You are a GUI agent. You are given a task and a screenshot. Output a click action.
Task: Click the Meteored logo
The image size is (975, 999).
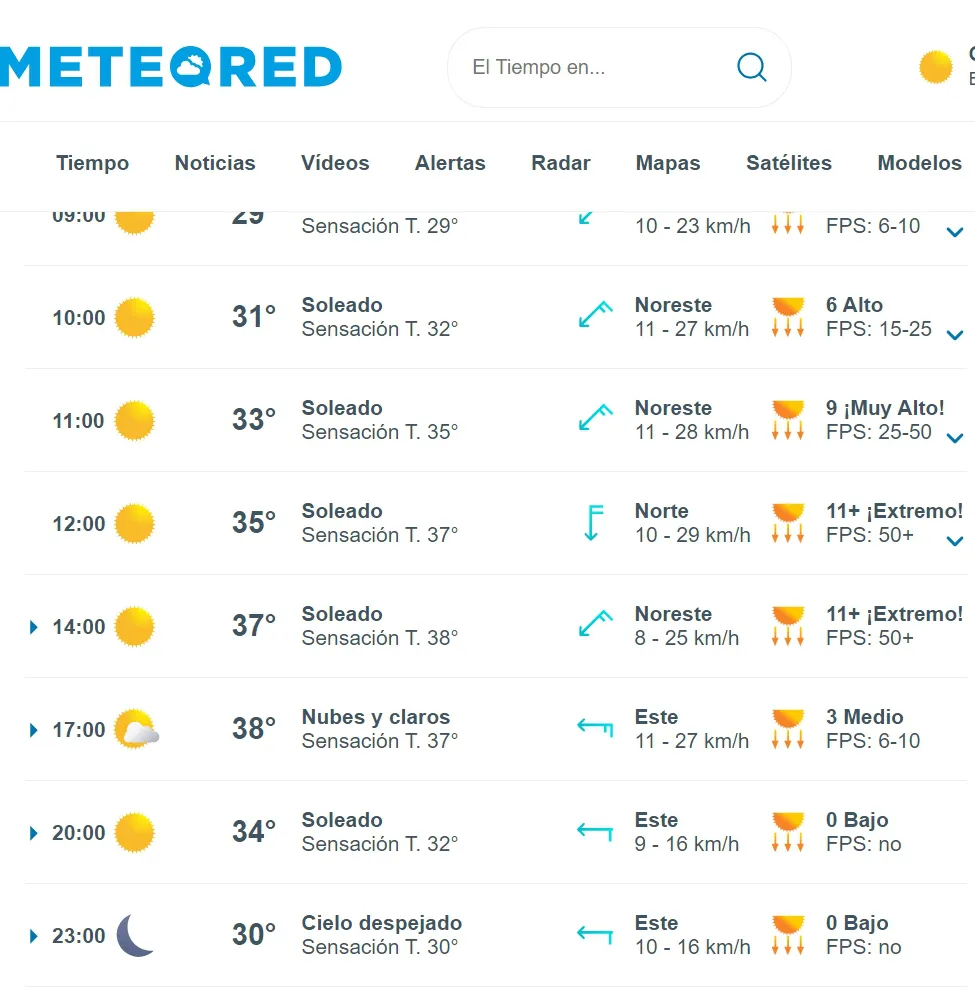point(171,67)
